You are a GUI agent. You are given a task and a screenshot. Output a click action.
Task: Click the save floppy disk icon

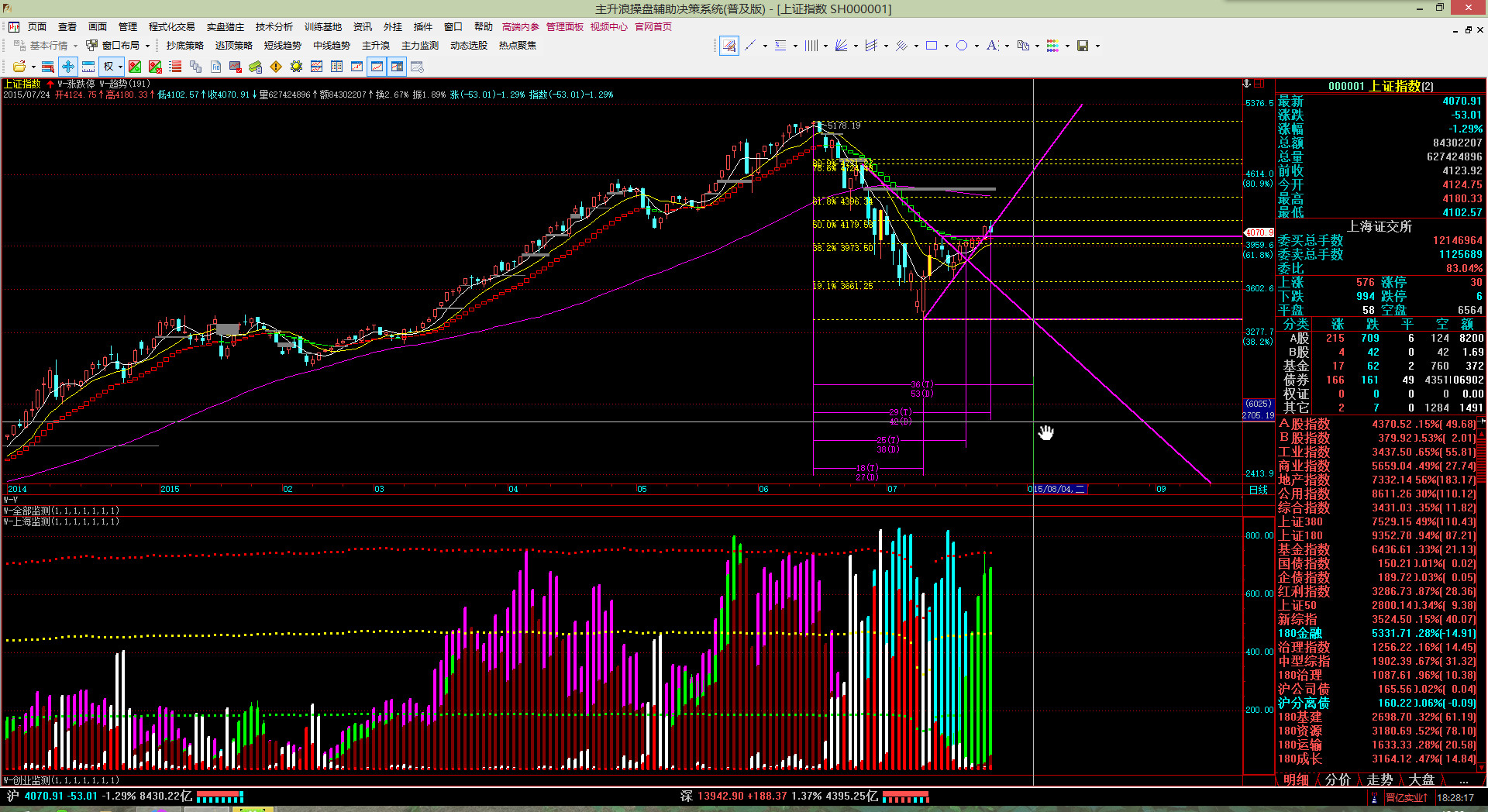tap(1083, 46)
